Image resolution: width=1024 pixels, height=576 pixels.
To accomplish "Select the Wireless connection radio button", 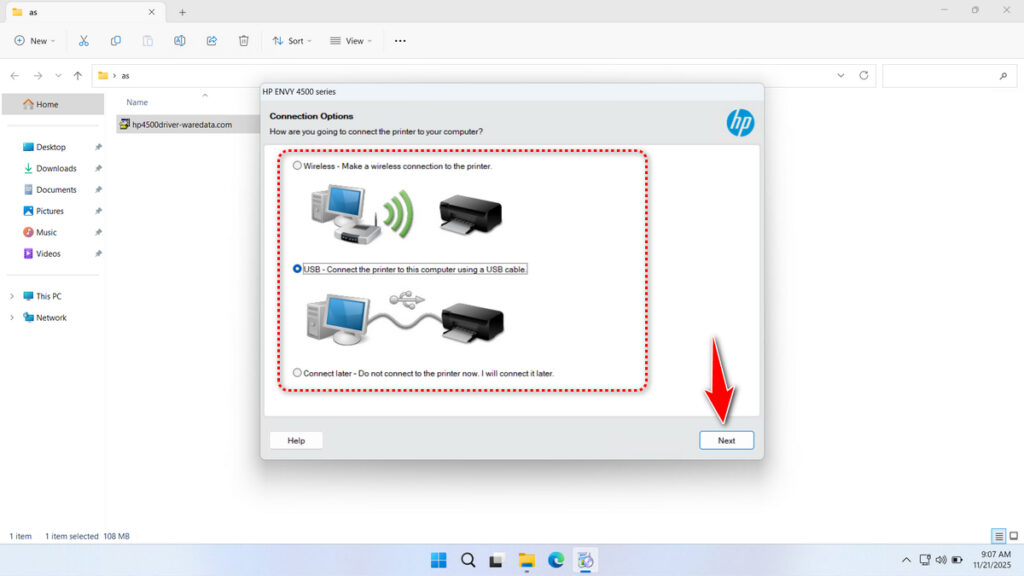I will coord(297,166).
